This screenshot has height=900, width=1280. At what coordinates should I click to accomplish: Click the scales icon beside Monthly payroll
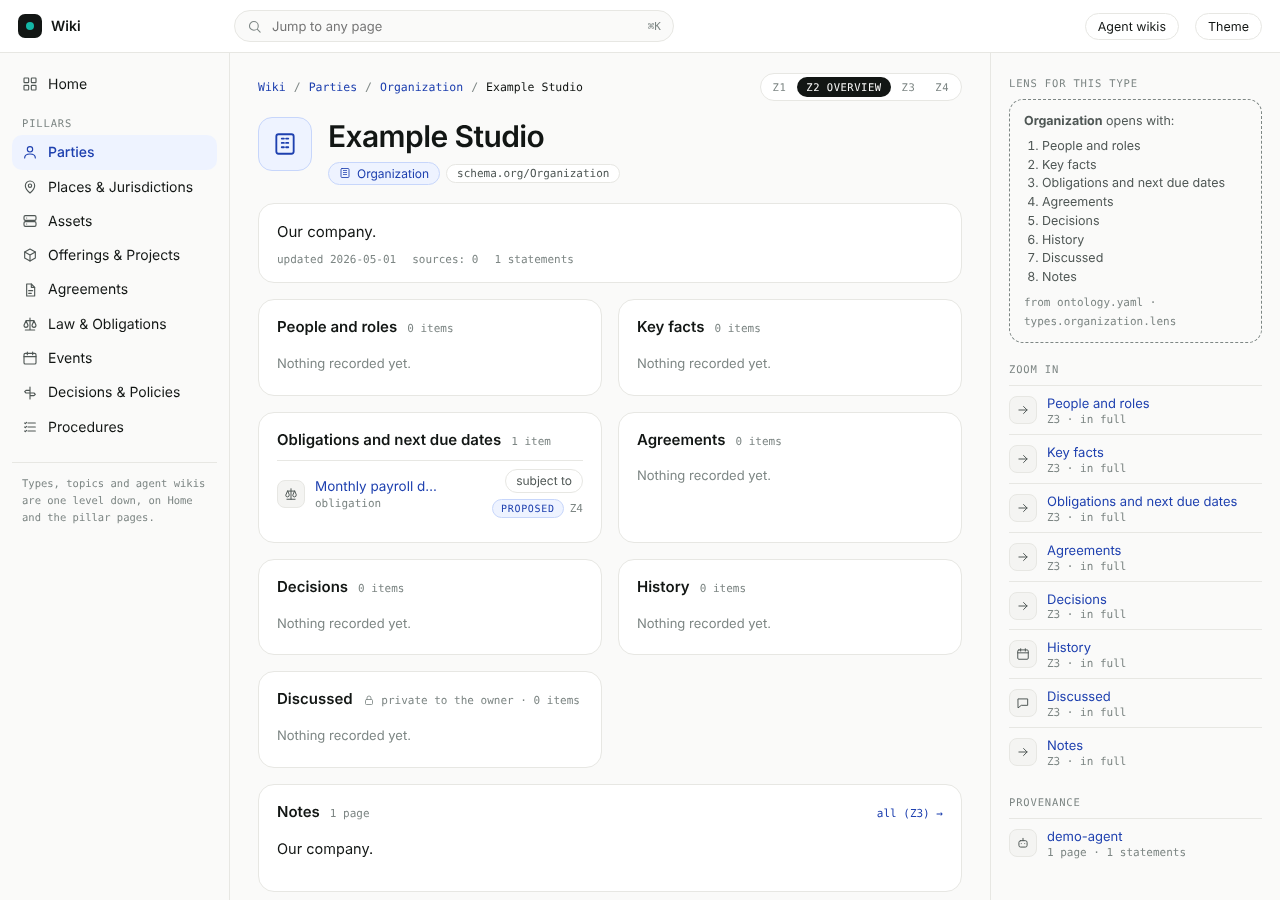click(x=291, y=494)
